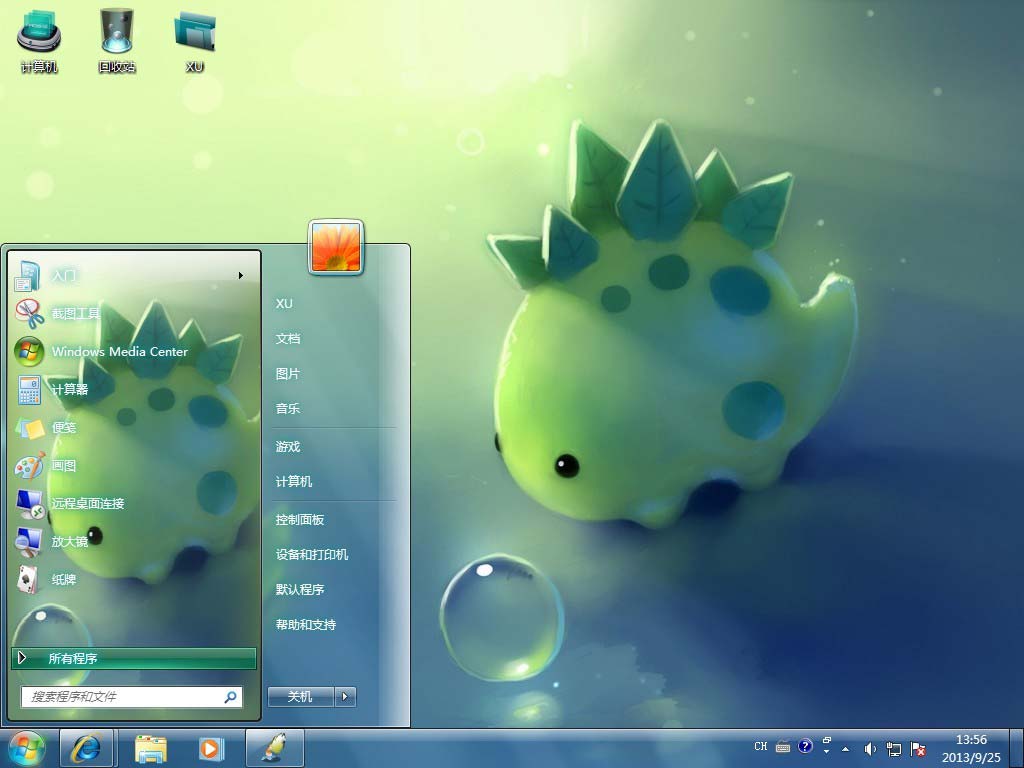Open 画图 Paint from Start menu
This screenshot has width=1024, height=768.
pos(64,465)
